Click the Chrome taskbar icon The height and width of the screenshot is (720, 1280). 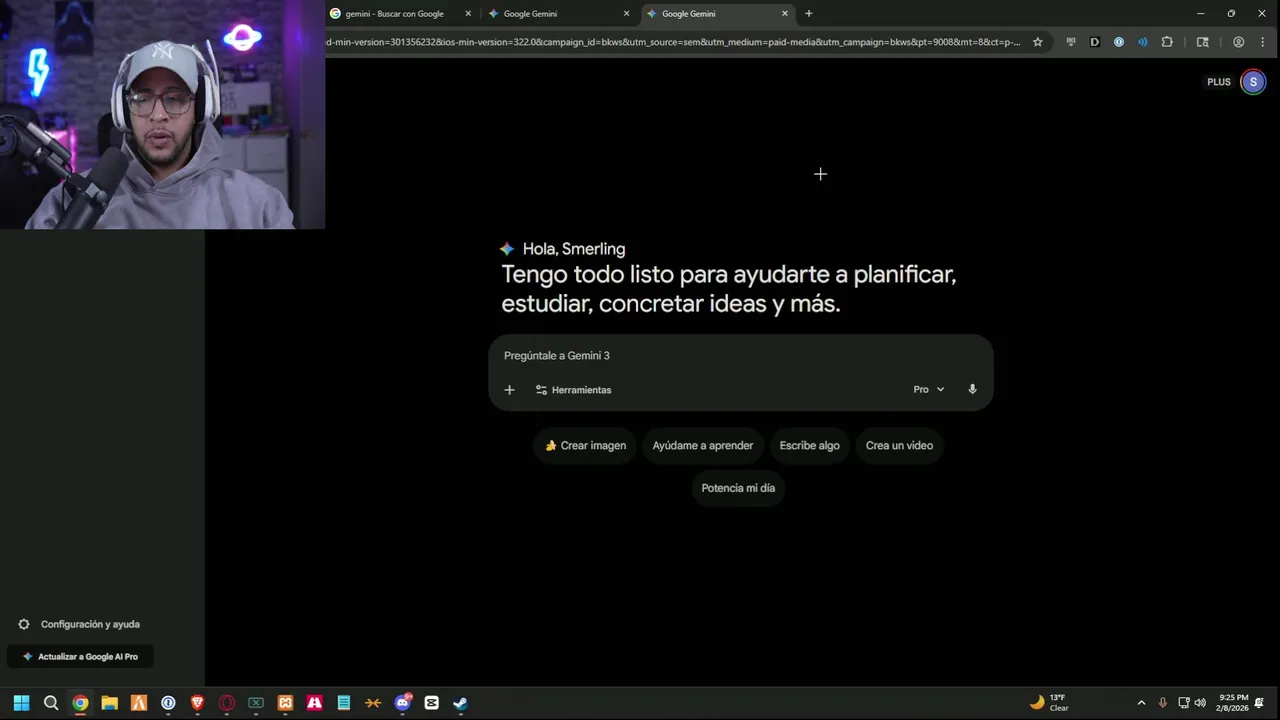point(80,703)
